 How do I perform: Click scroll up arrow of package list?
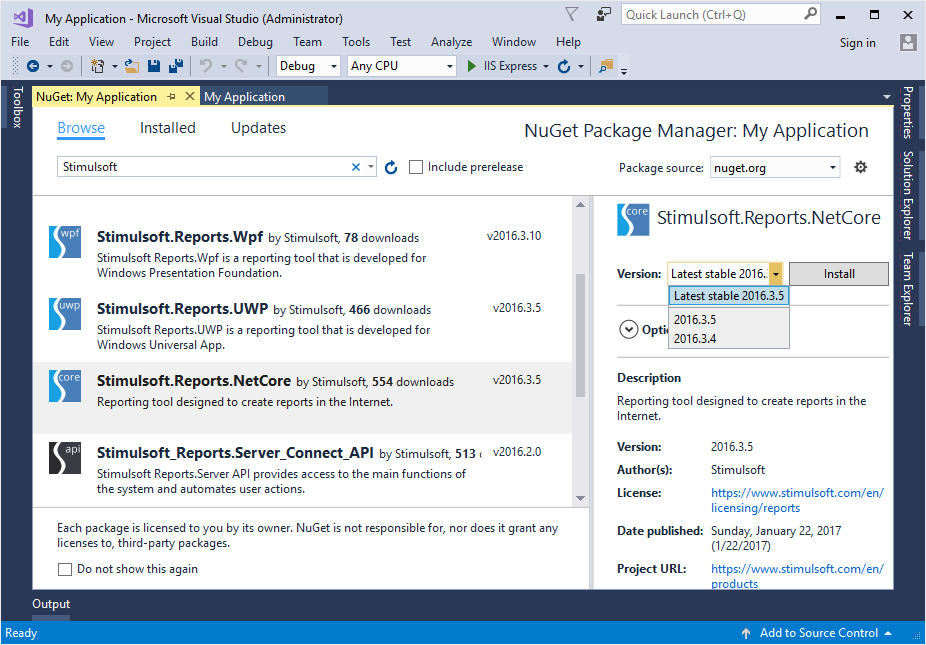coord(581,204)
